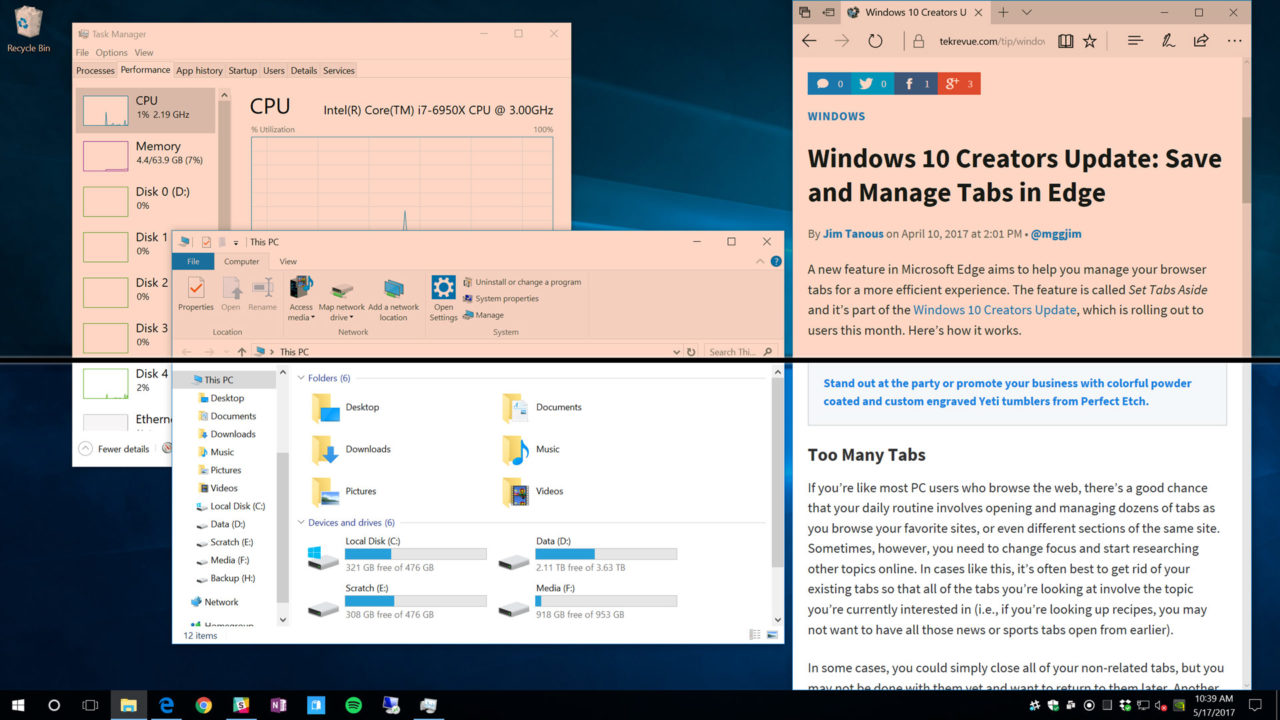Open the Windows 10 Creators Update link
This screenshot has width=1280, height=720.
(x=994, y=310)
